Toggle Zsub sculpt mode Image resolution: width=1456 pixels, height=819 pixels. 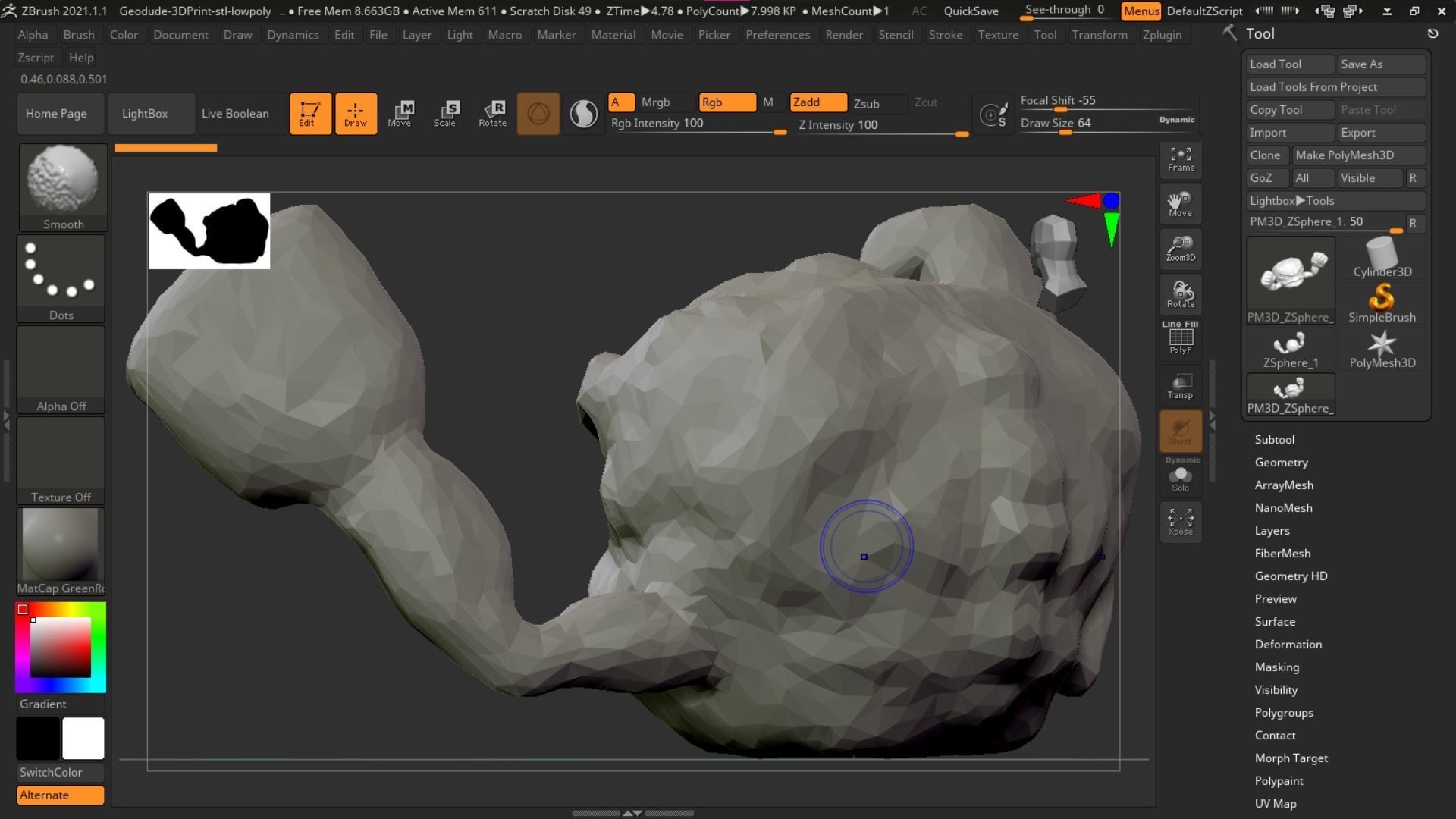[x=878, y=103]
